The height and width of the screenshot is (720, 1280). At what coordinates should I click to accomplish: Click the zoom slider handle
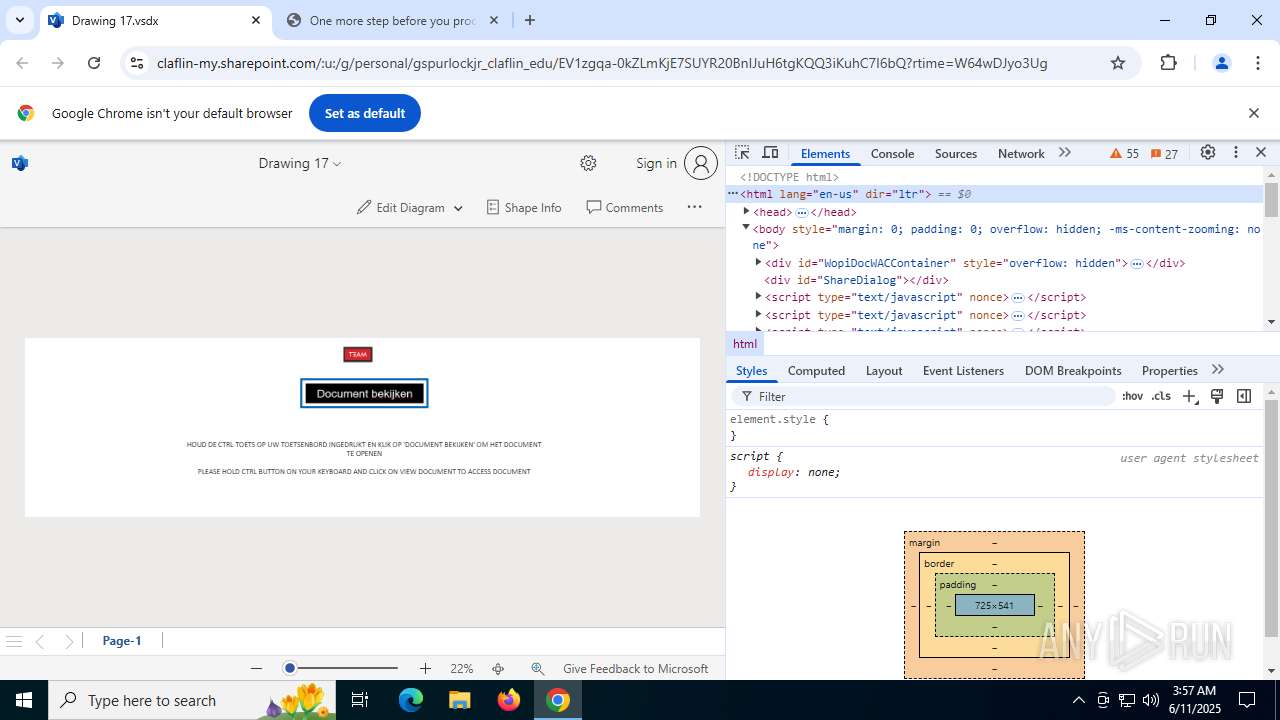pyautogui.click(x=290, y=668)
